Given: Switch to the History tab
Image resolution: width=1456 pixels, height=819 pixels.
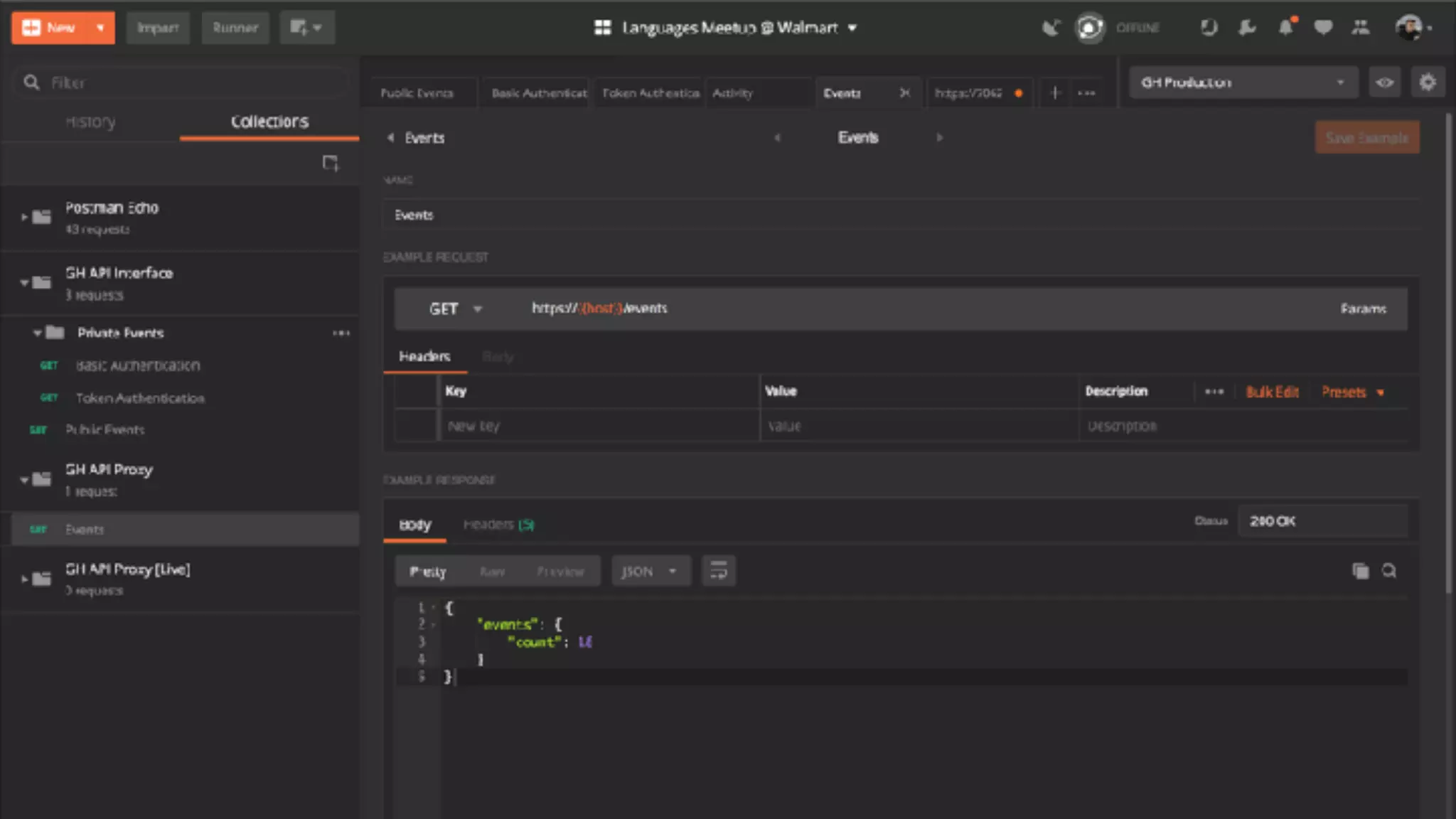Looking at the screenshot, I should [x=90, y=122].
